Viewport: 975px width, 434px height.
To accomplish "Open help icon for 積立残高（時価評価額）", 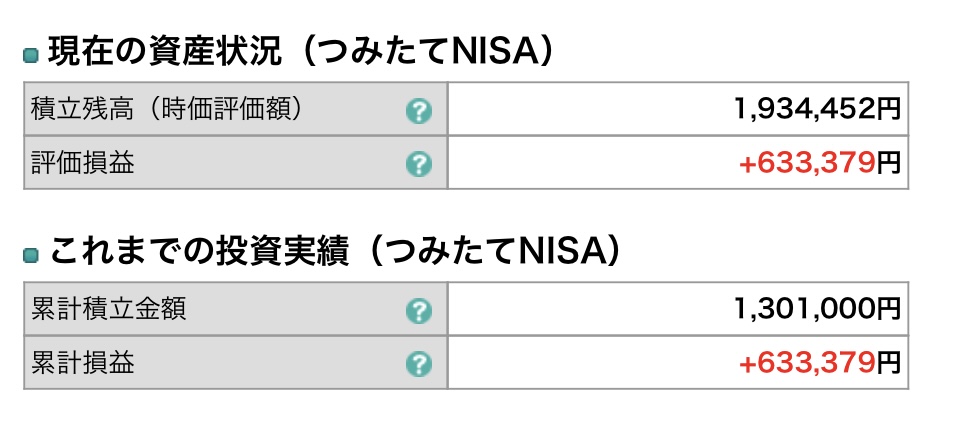I will [x=418, y=111].
